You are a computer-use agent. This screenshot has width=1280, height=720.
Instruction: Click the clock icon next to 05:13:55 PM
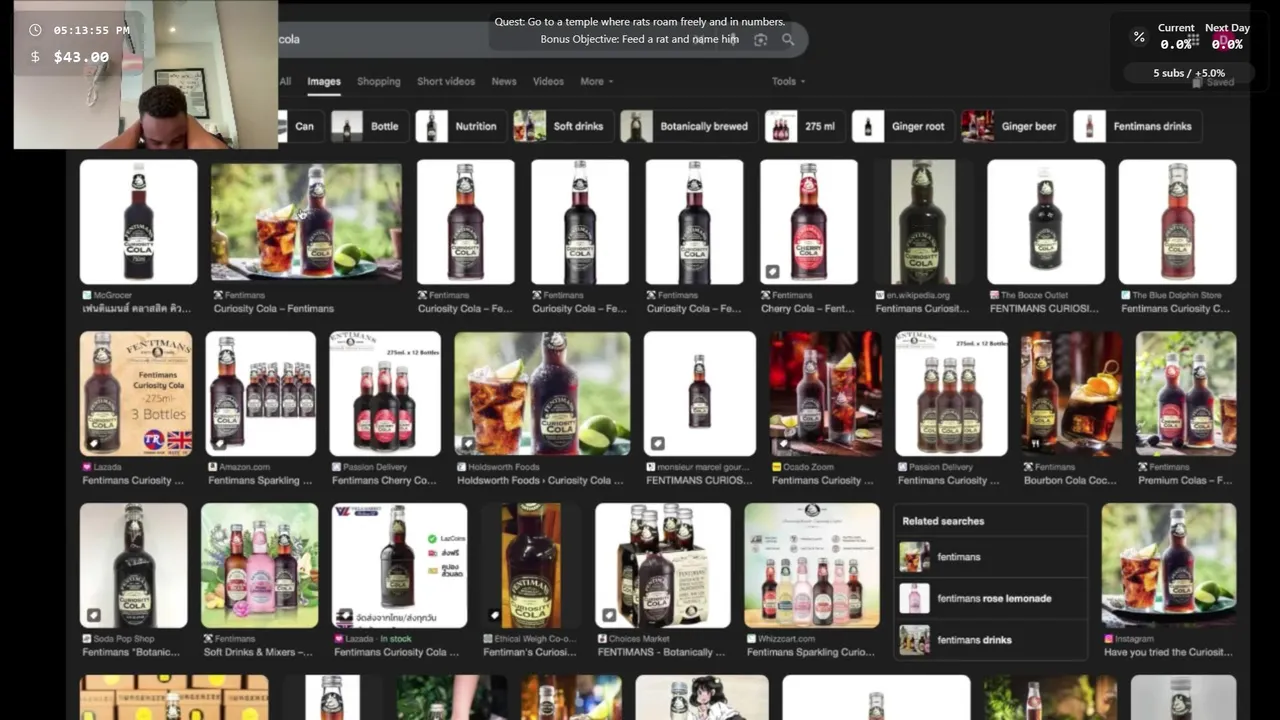36,30
